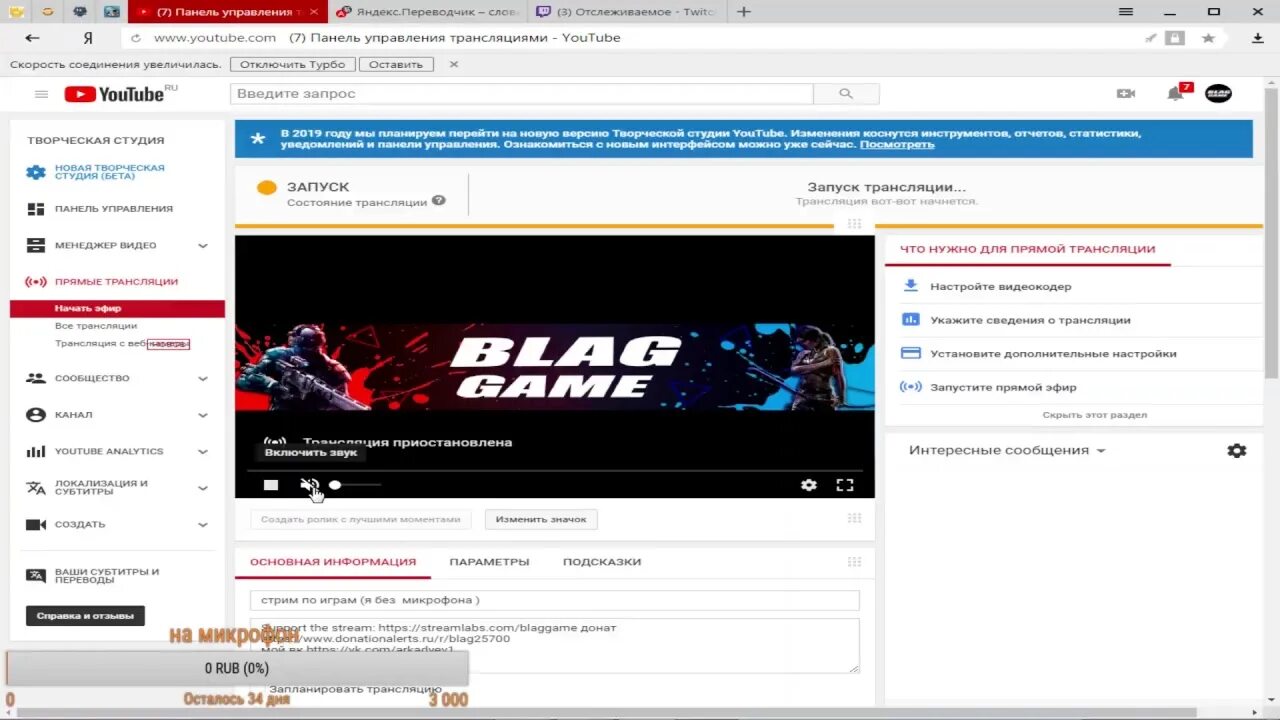Open Все трансляции sidebar item

[x=96, y=326]
